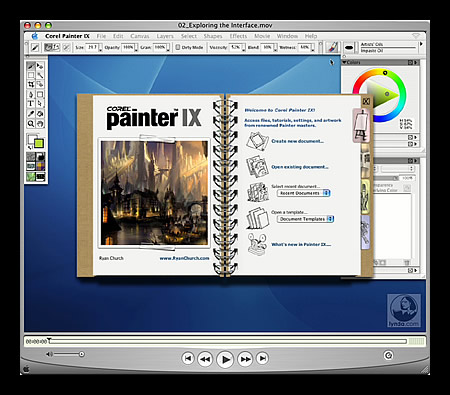This screenshot has width=450, height=395.
Task: Click the fast forward button
Action: [245, 359]
